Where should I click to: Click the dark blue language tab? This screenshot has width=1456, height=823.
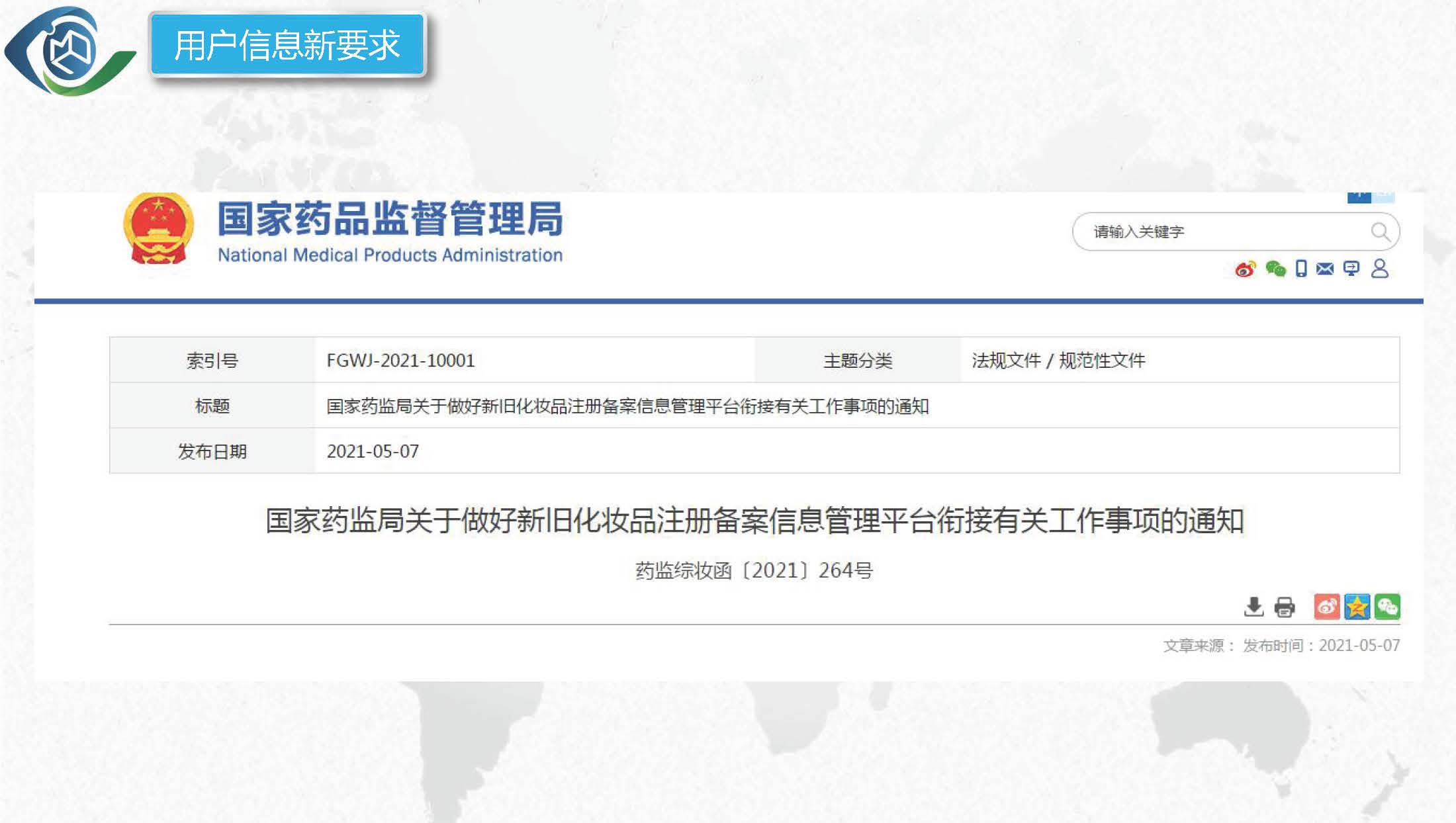click(x=1359, y=197)
